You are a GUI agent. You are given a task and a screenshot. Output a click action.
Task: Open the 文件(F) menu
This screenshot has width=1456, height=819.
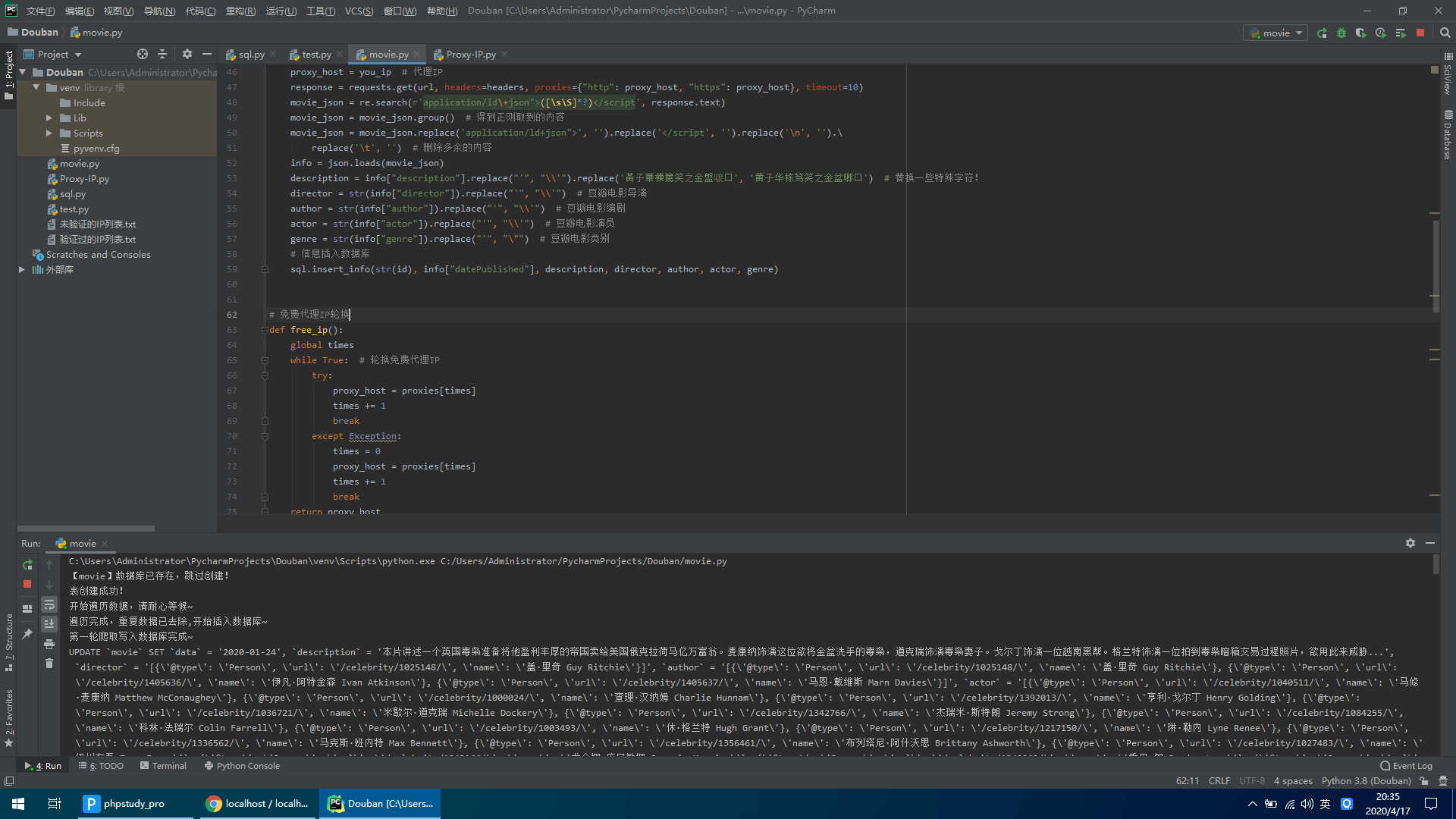coord(40,11)
